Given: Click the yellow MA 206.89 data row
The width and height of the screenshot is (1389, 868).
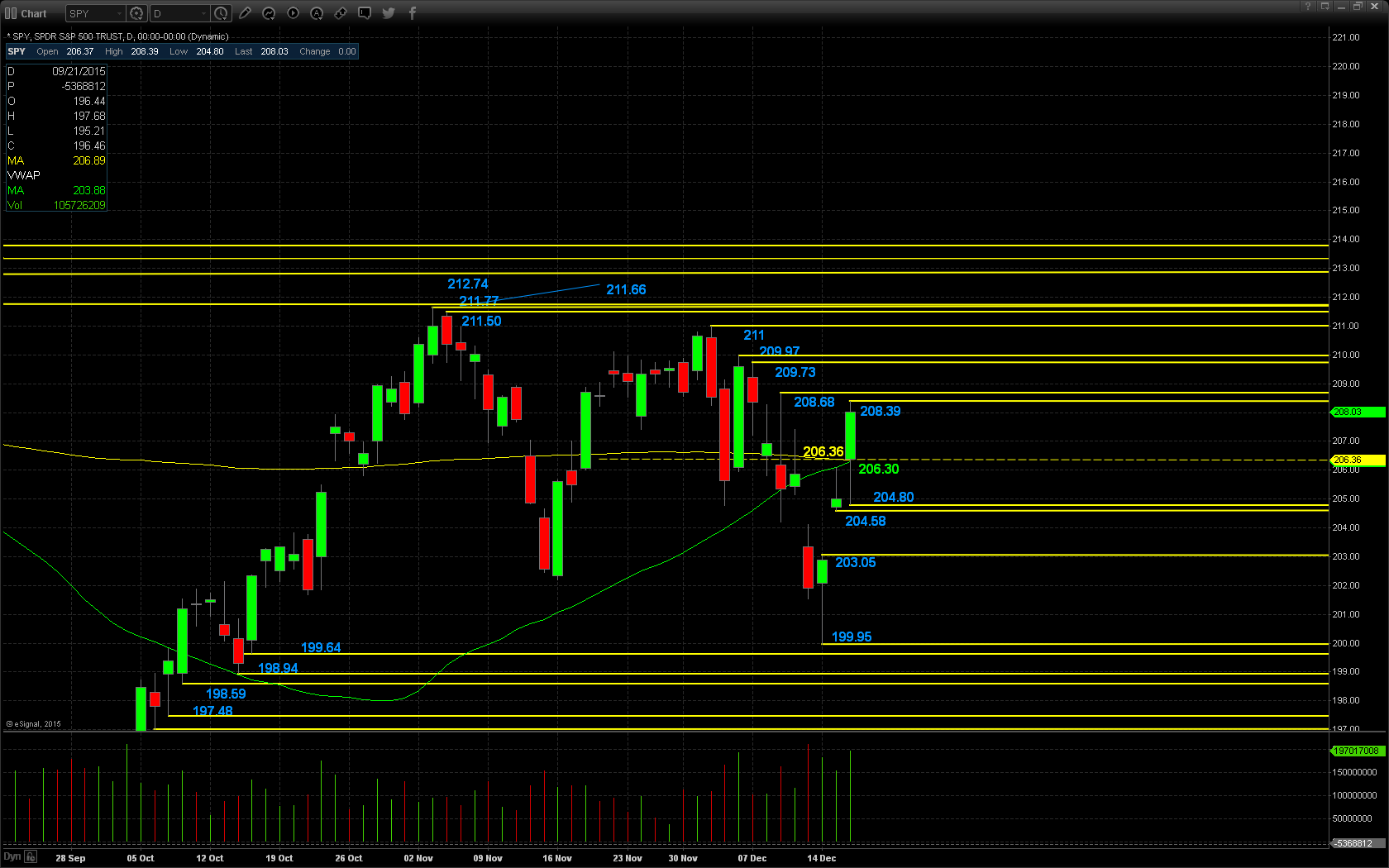Looking at the screenshot, I should (56, 160).
